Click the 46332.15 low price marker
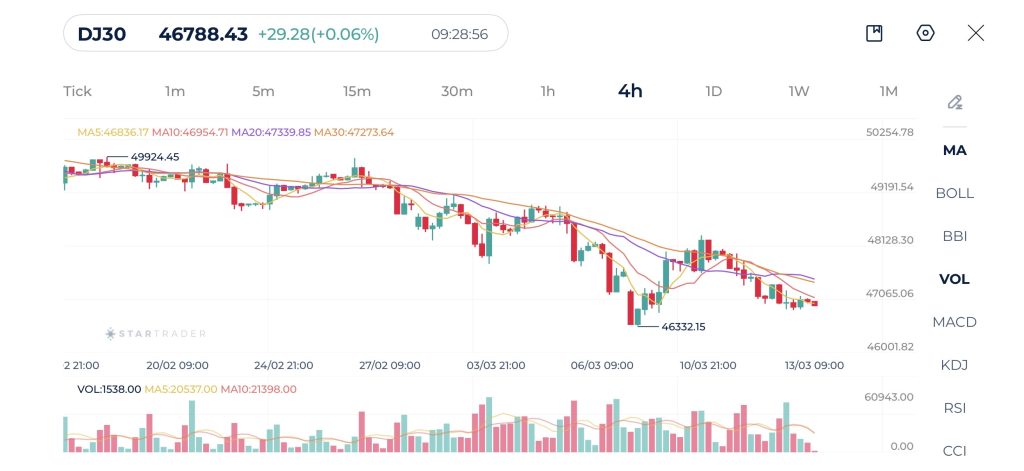Image resolution: width=1024 pixels, height=471 pixels. tap(683, 327)
